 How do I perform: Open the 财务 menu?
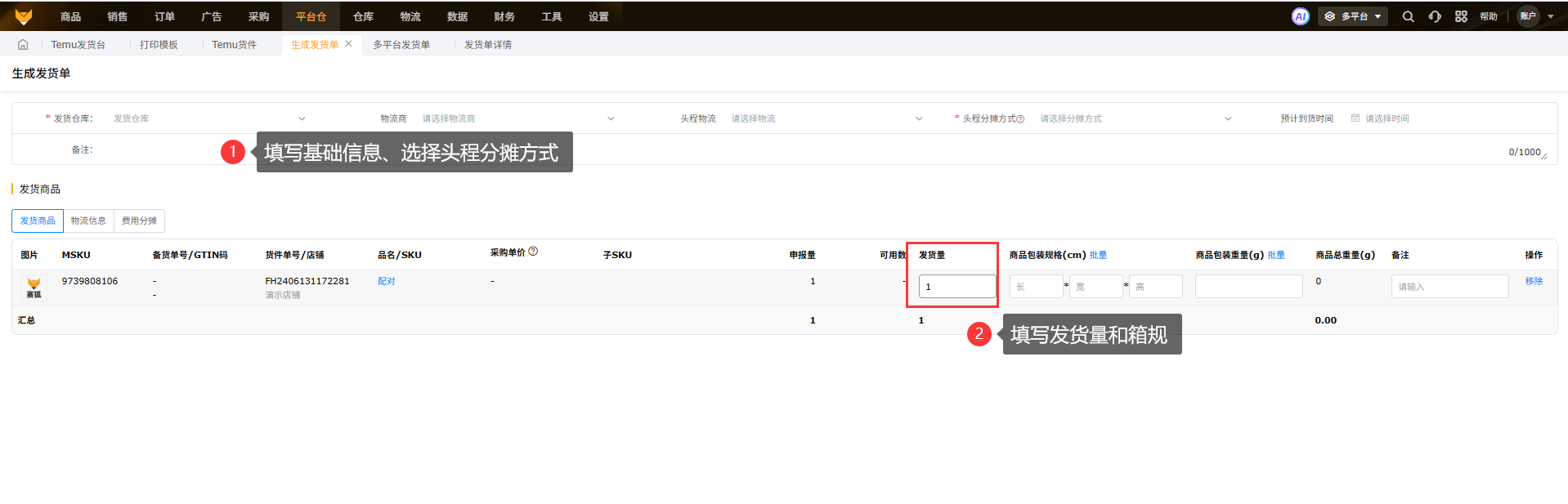click(504, 16)
